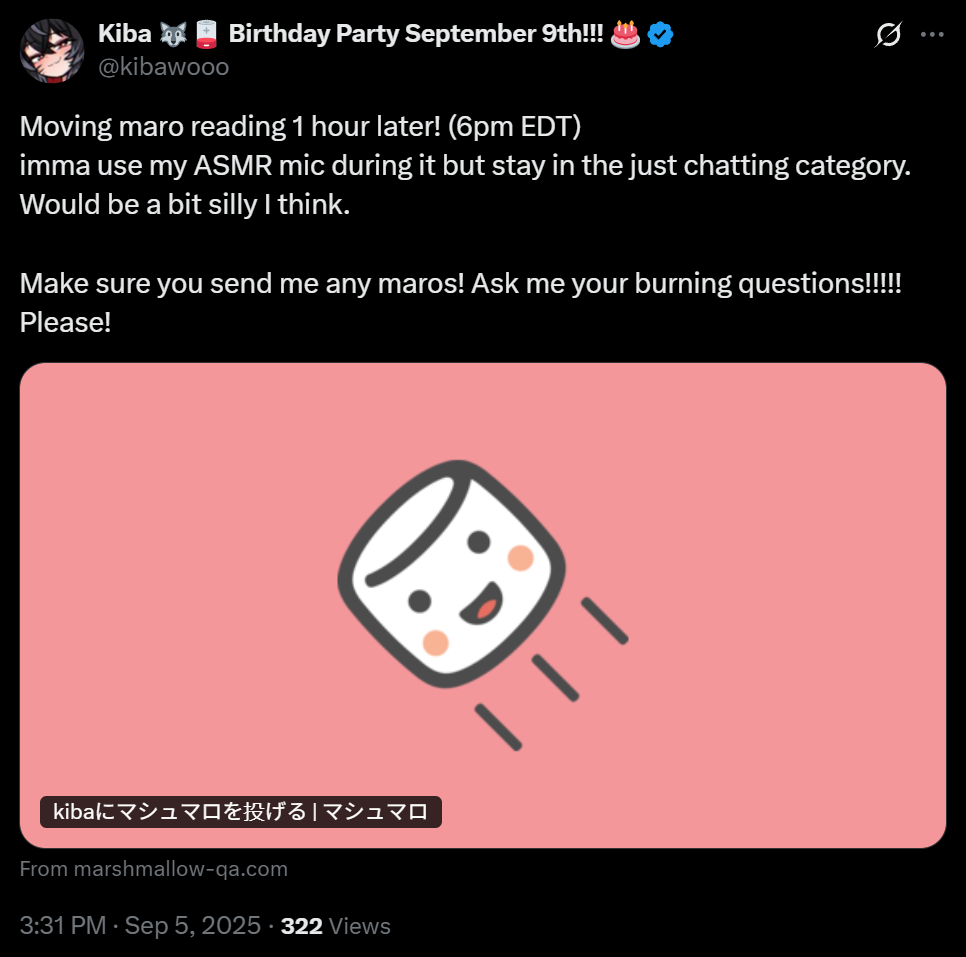
Task: Click the kibaにマシュマロを投げる card title label
Action: pos(241,811)
